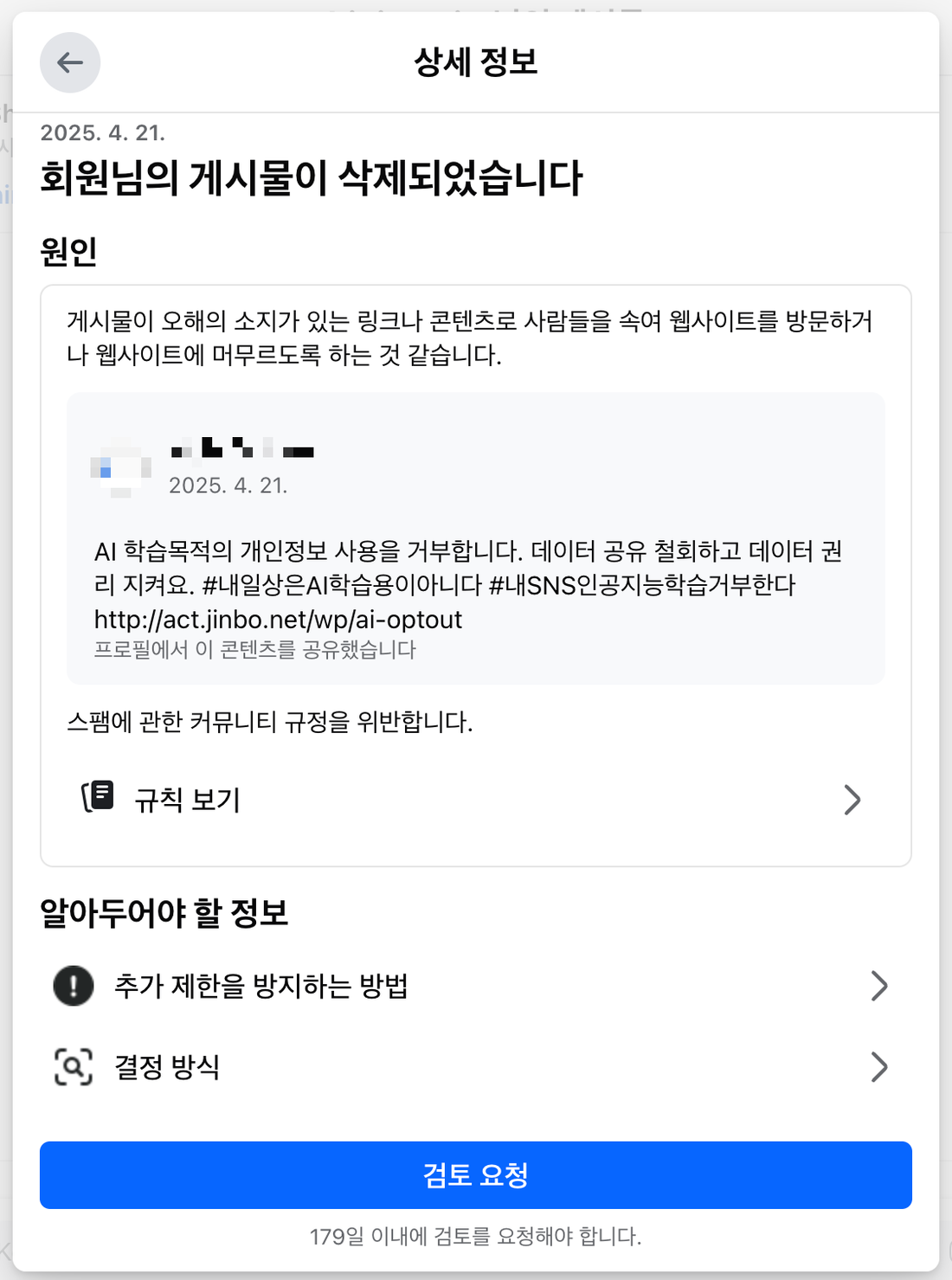Click the #내SNS인공지능학습거부한다 hashtag
This screenshot has width=952, height=1280.
(641, 585)
